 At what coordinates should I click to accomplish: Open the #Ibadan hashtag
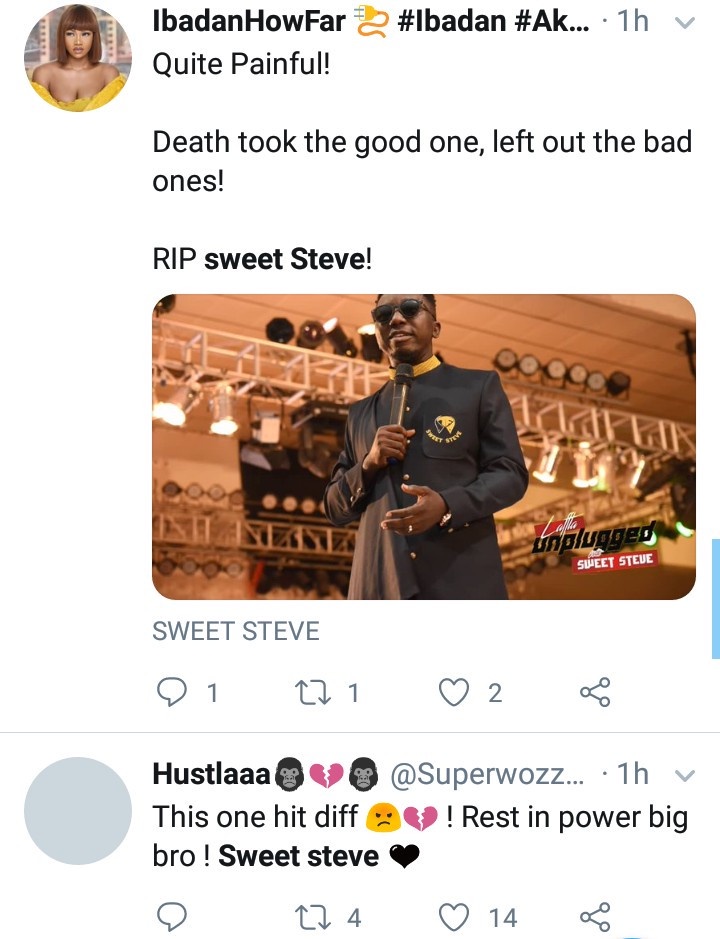coord(455,22)
